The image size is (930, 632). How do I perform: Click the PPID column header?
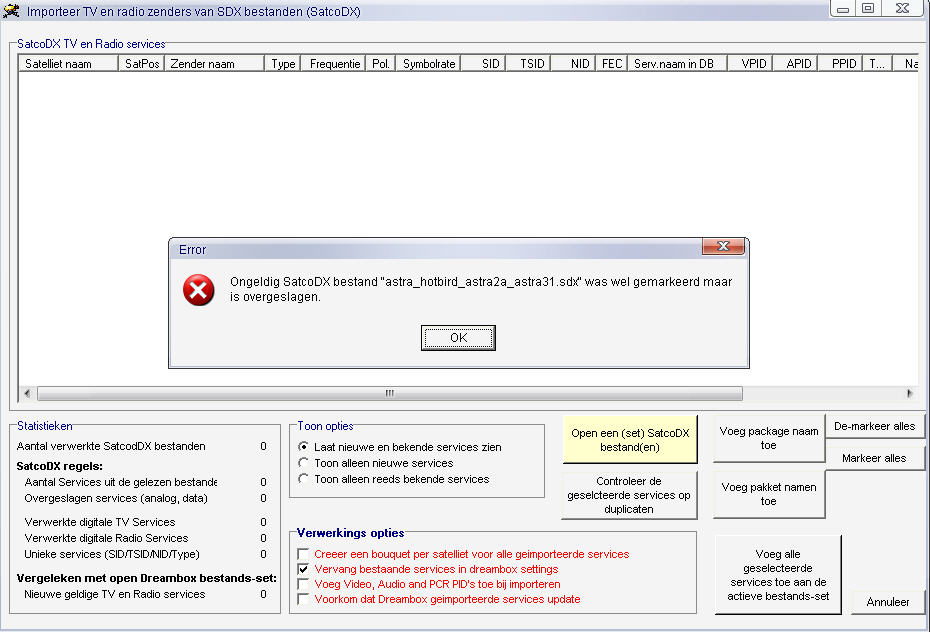click(840, 63)
